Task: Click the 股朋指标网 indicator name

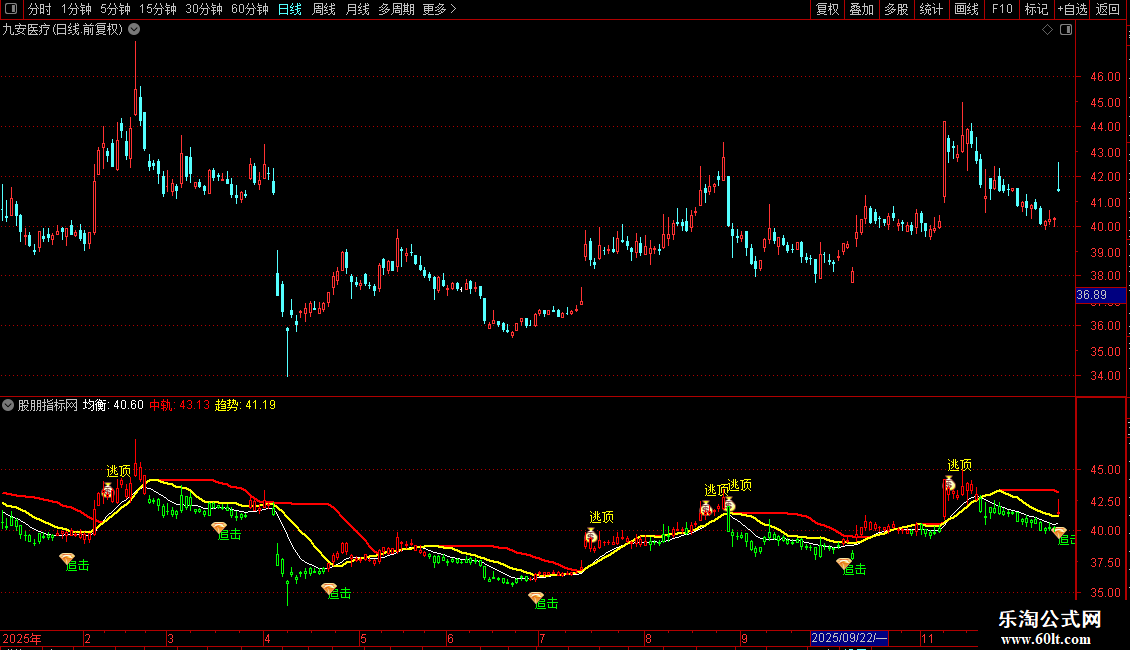Action: click(48, 405)
